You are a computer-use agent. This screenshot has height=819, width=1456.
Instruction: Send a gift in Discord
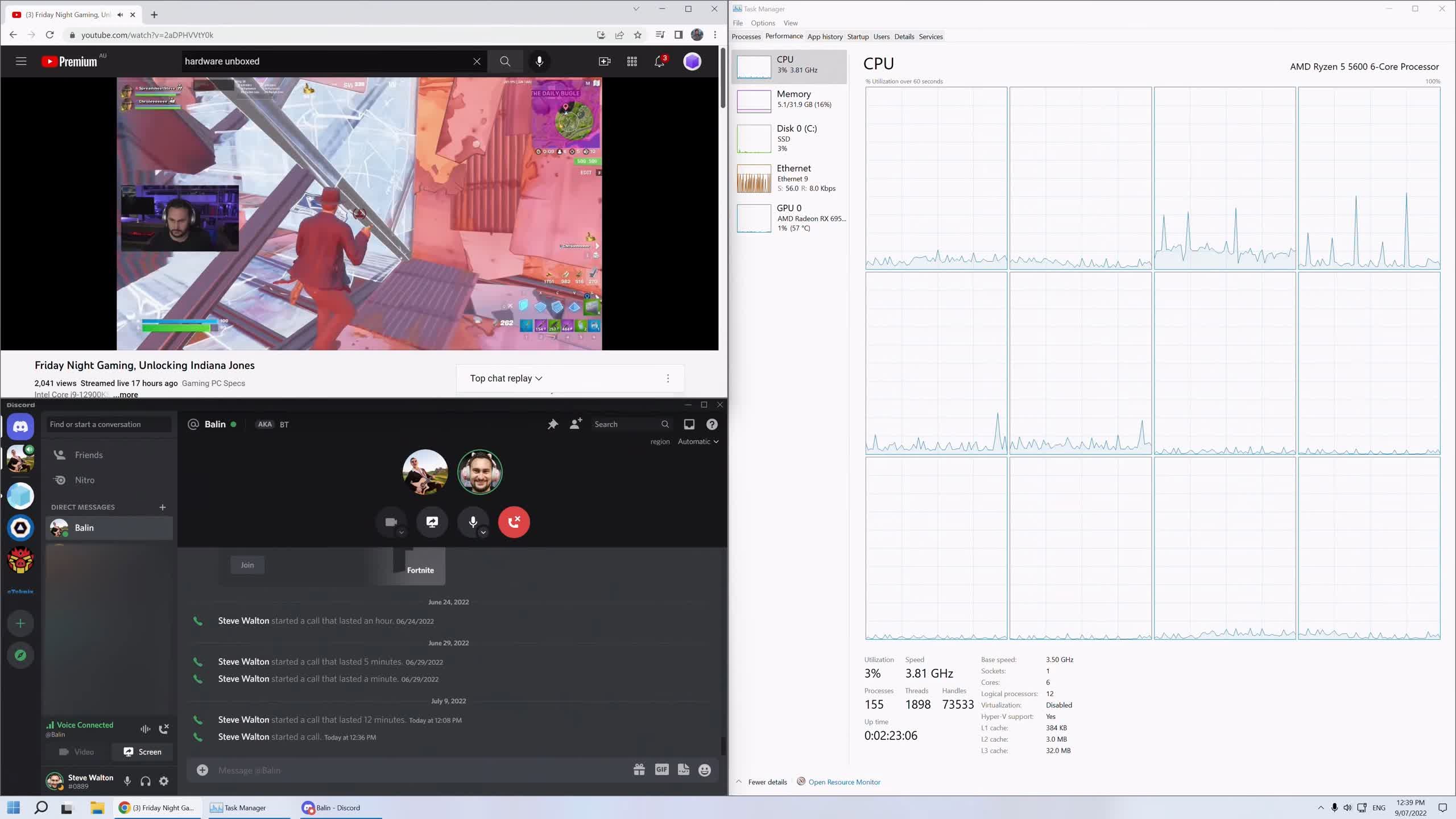(x=639, y=770)
